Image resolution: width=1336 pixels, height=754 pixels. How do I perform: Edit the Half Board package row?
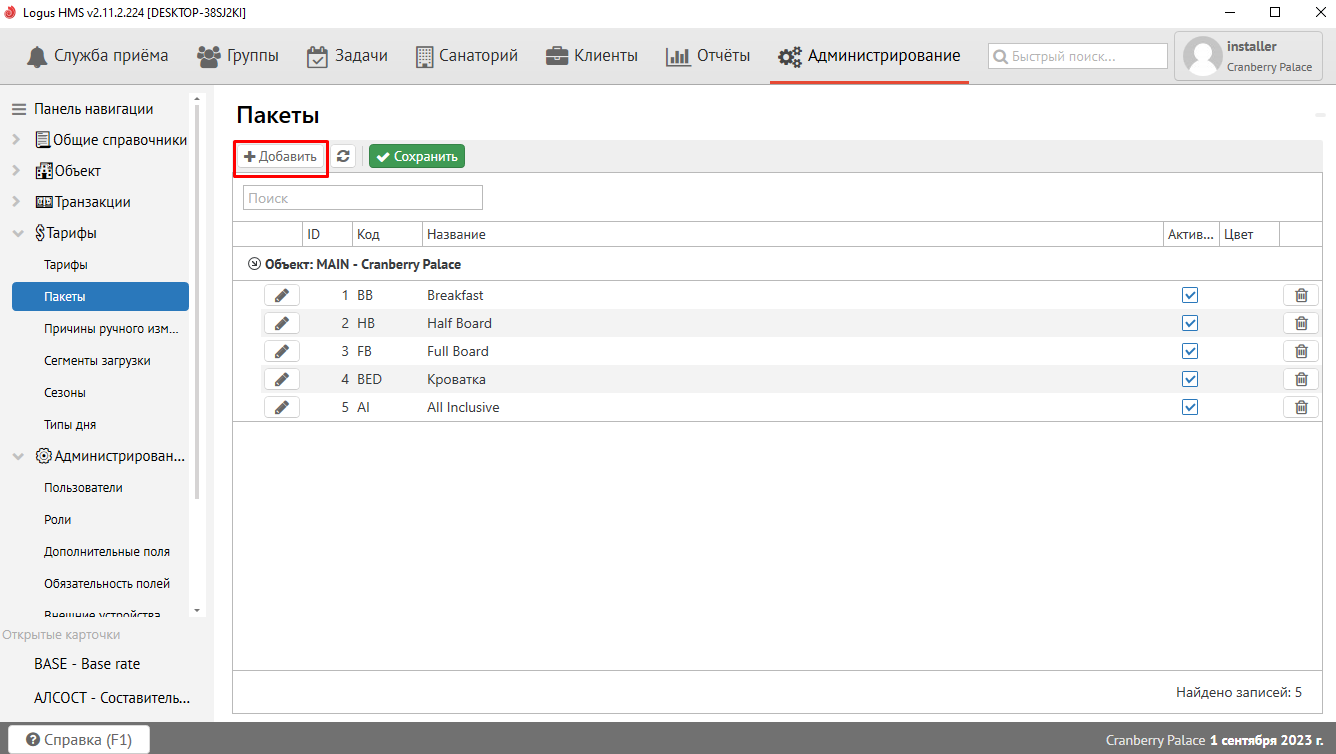click(x=282, y=323)
